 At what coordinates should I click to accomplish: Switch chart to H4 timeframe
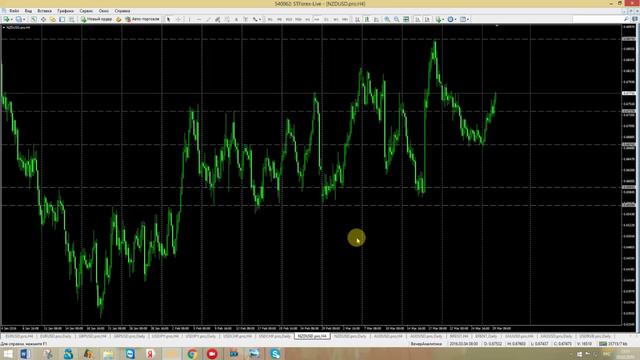[x=317, y=19]
